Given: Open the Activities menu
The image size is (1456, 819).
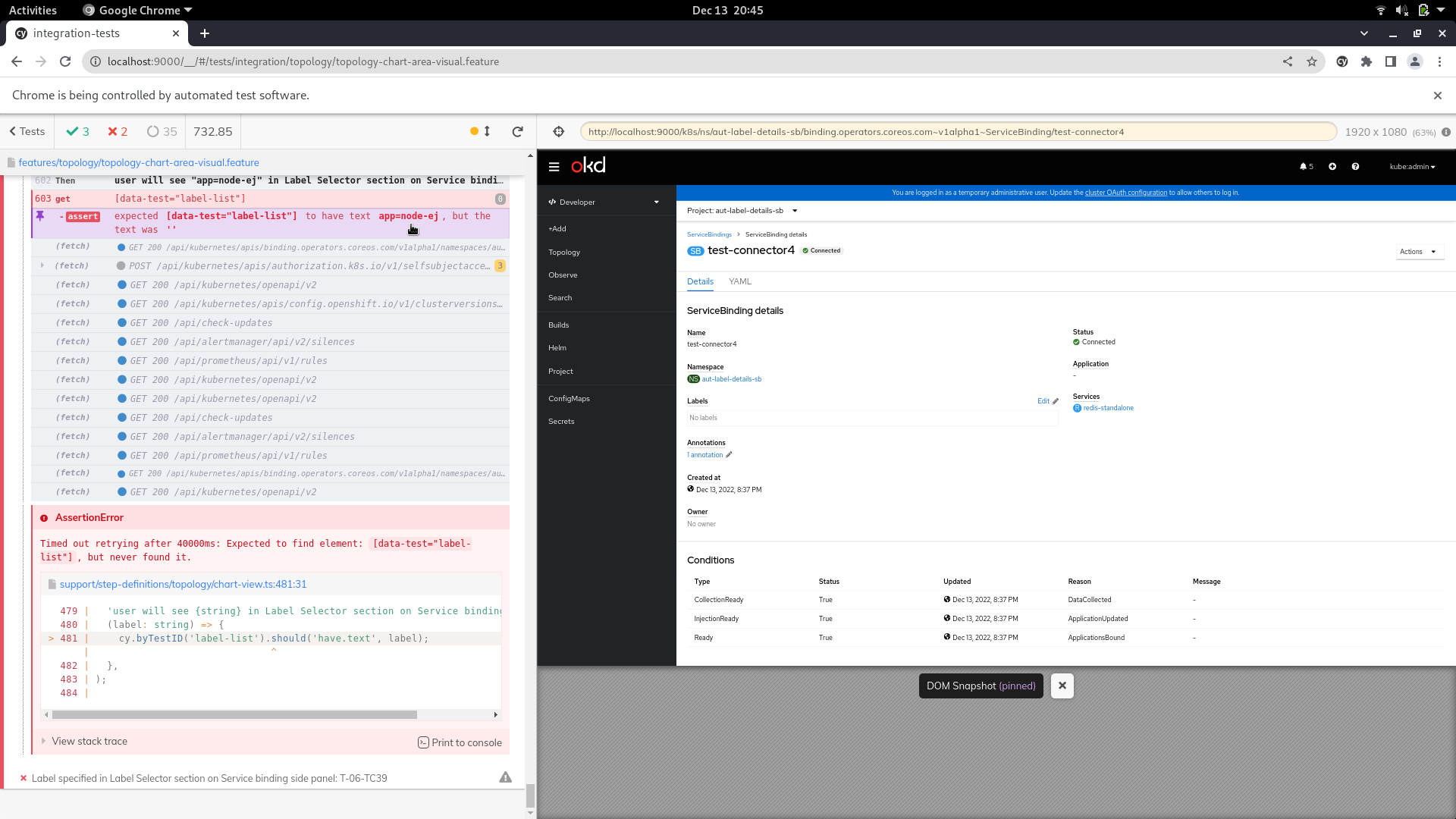Looking at the screenshot, I should 33,10.
